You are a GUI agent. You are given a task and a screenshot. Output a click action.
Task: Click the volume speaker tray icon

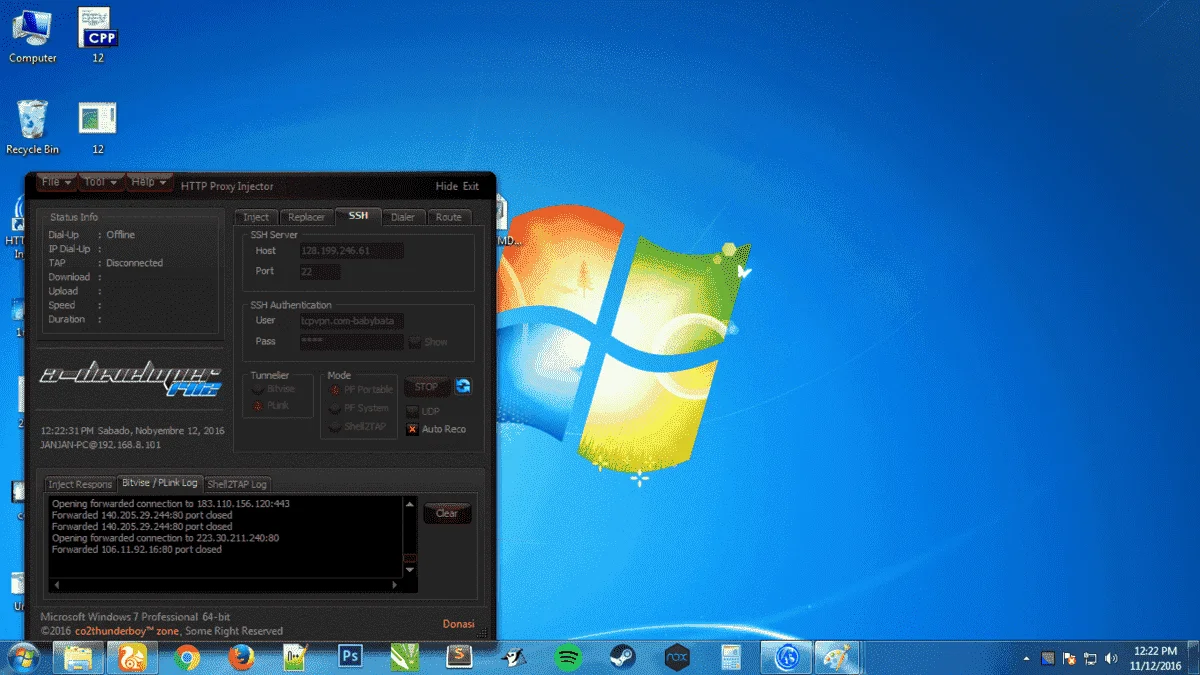tap(1111, 658)
